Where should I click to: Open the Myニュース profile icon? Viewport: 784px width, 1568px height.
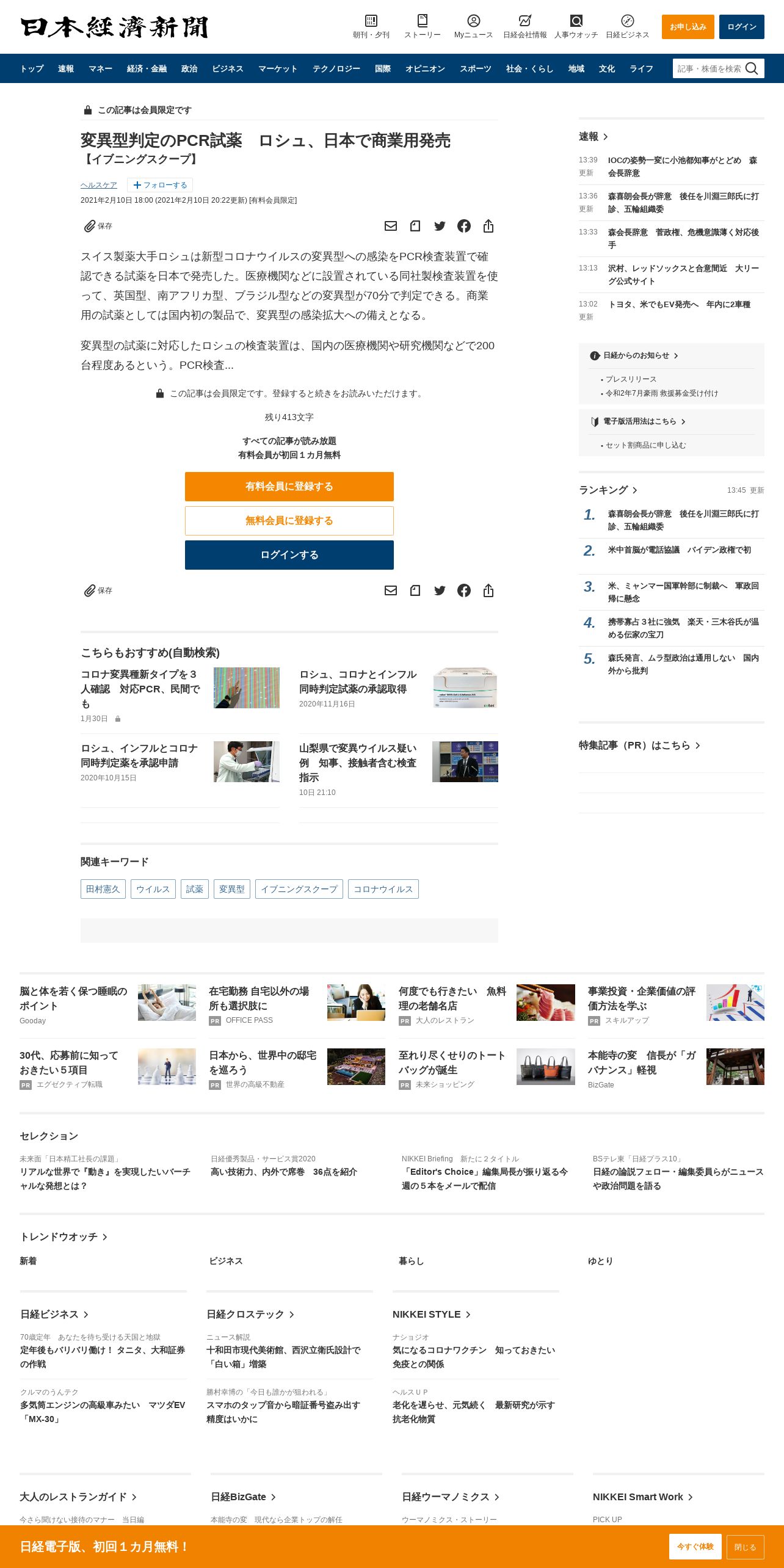click(473, 21)
